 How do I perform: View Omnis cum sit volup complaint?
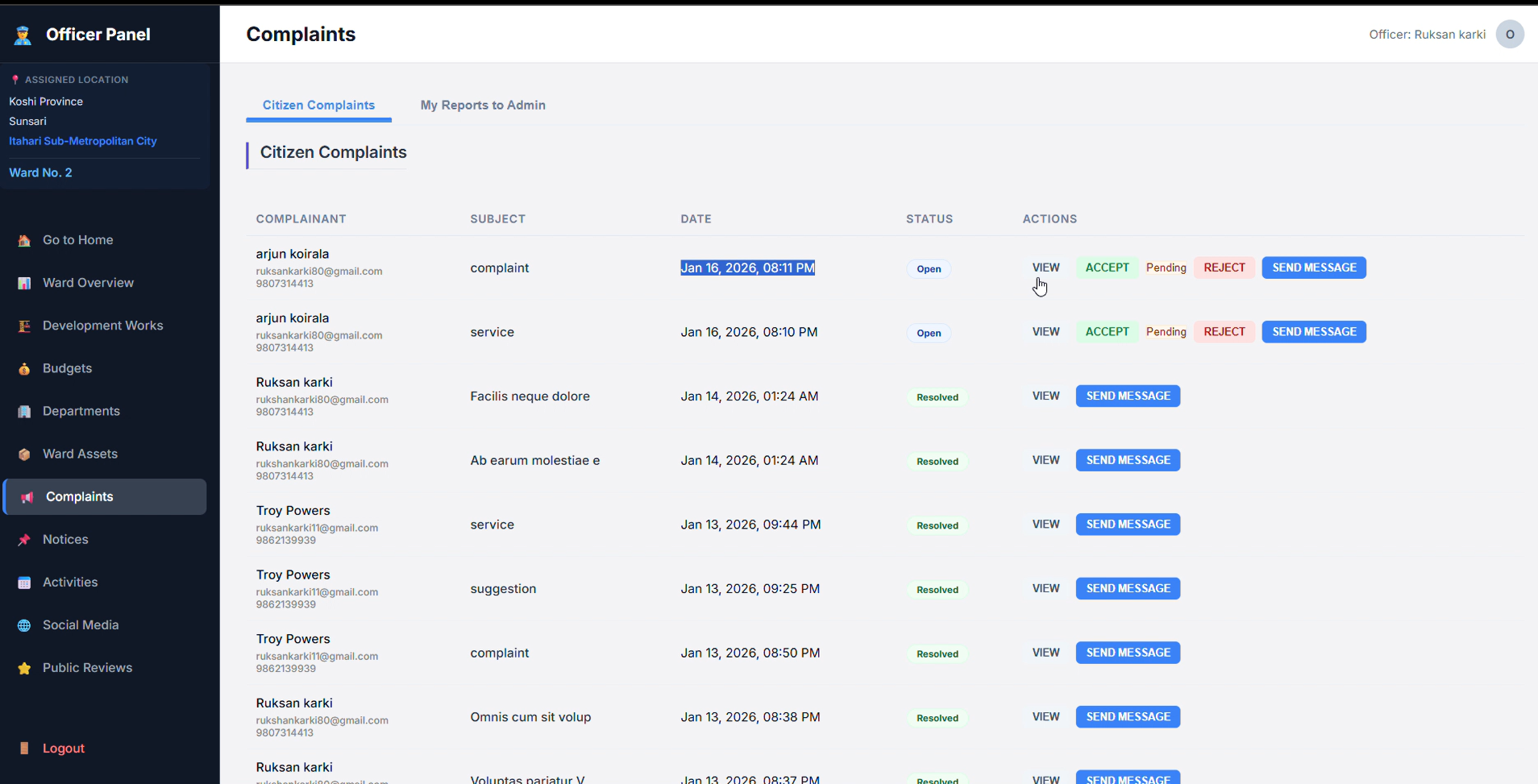pyautogui.click(x=1046, y=717)
